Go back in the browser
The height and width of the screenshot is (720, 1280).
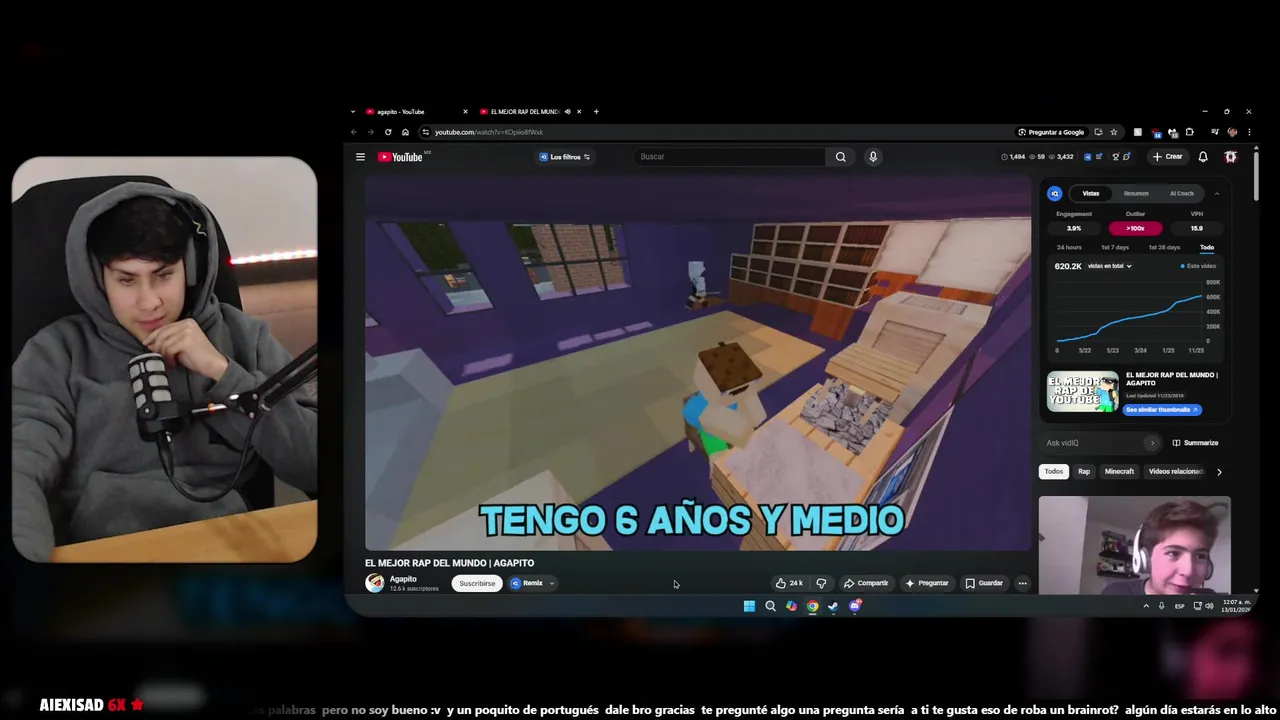(353, 132)
